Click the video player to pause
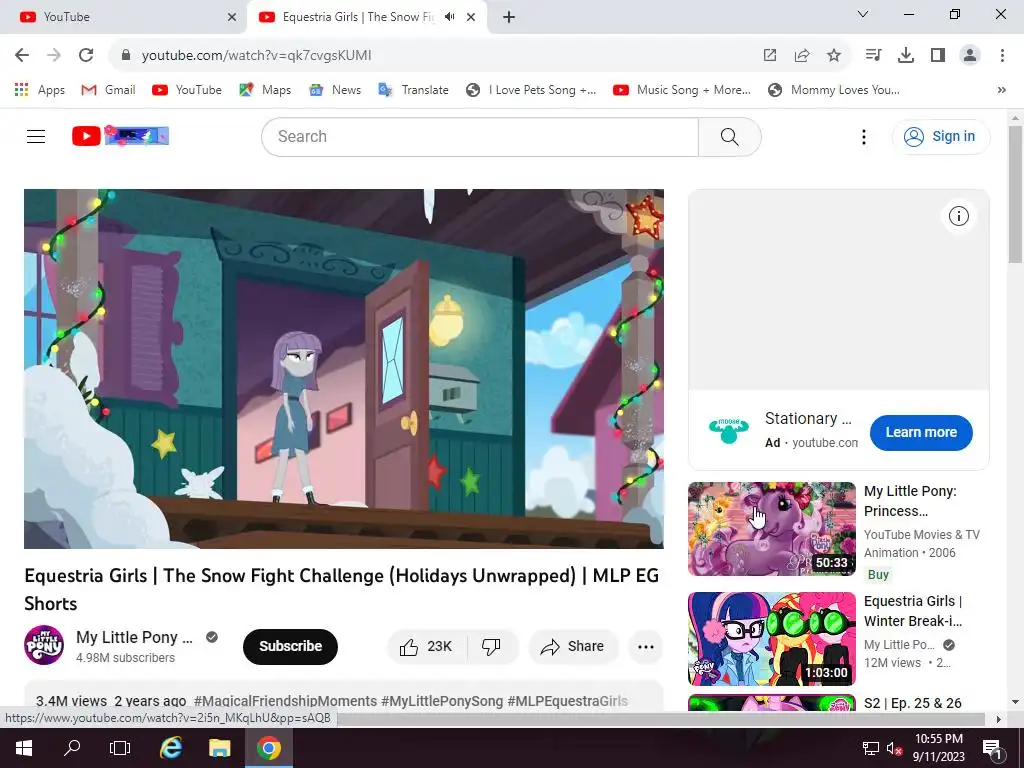This screenshot has width=1024, height=768. pos(344,368)
